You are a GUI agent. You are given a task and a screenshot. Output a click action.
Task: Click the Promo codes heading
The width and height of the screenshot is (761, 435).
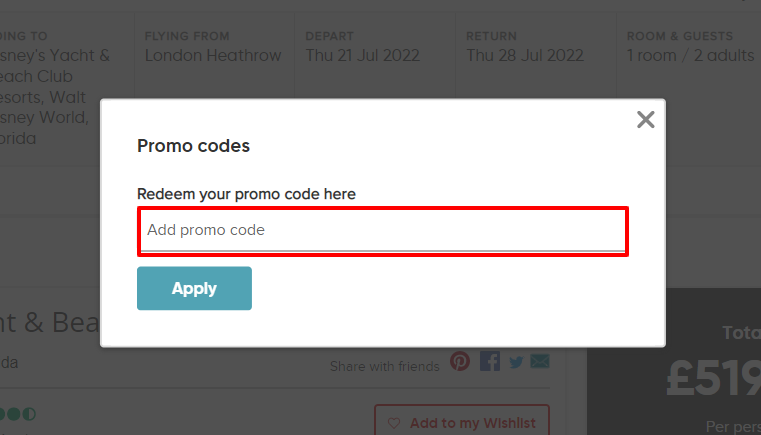tap(193, 146)
